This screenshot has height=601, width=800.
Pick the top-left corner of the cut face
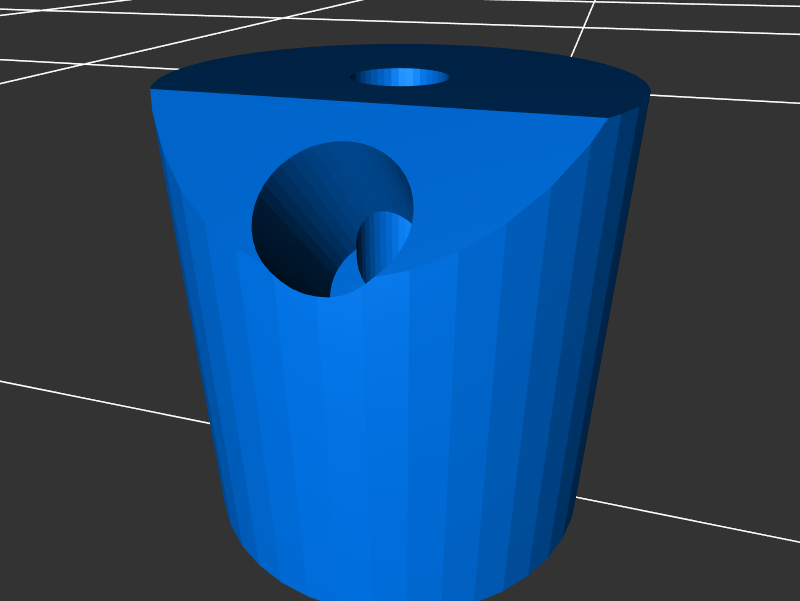pos(153,91)
